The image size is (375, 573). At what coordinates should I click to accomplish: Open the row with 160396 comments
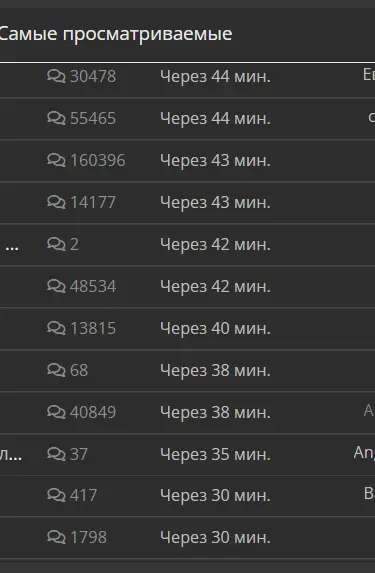[x=188, y=160]
